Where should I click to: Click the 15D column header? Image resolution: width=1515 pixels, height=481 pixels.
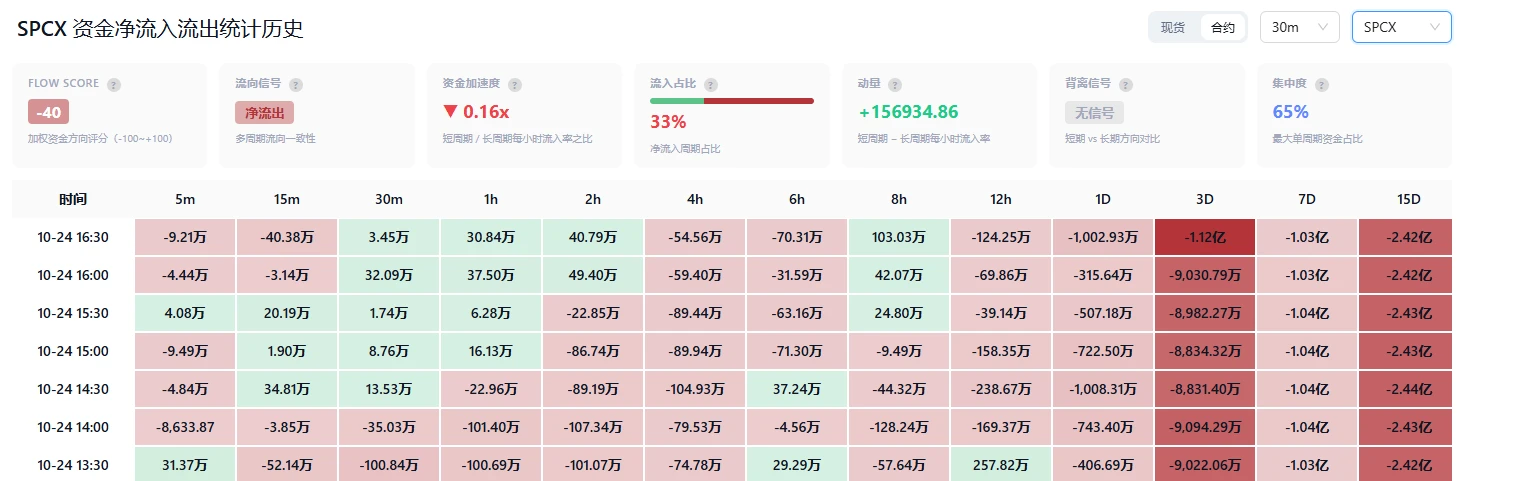(x=1409, y=200)
